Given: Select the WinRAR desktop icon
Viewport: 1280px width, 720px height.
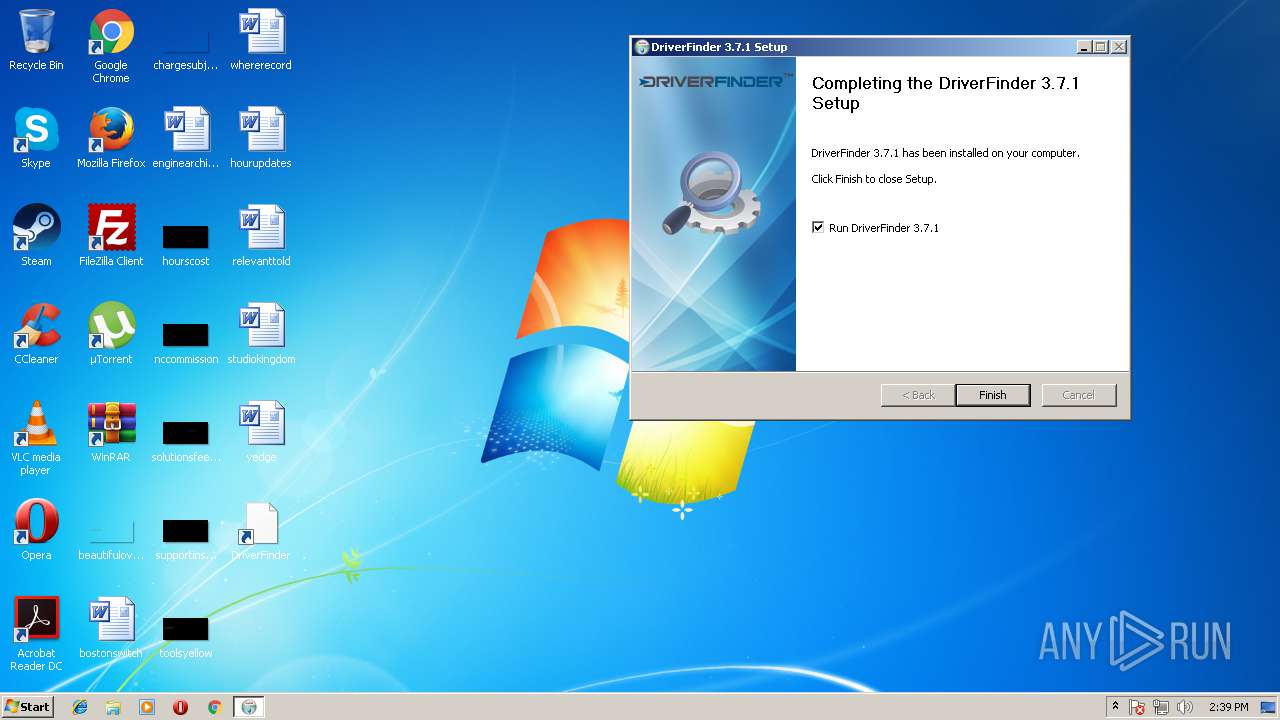Looking at the screenshot, I should (x=111, y=432).
